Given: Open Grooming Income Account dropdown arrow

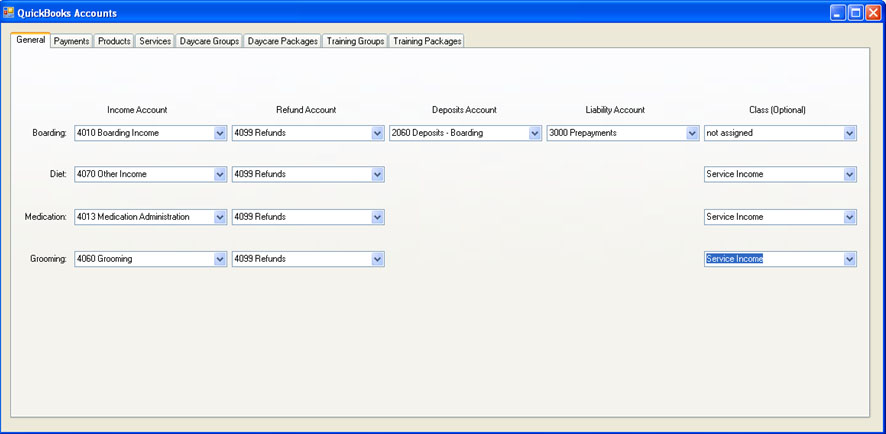Looking at the screenshot, I should (x=220, y=259).
